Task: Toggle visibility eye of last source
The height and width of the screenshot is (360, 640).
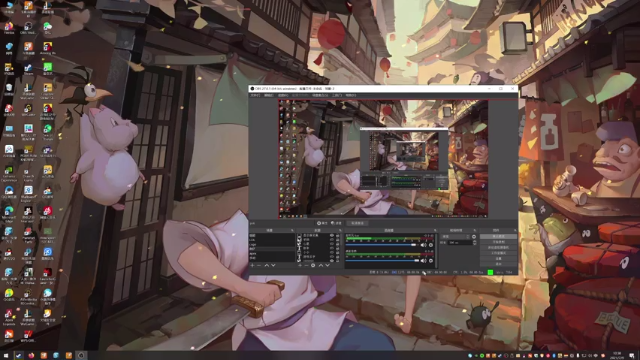Action: point(331,260)
